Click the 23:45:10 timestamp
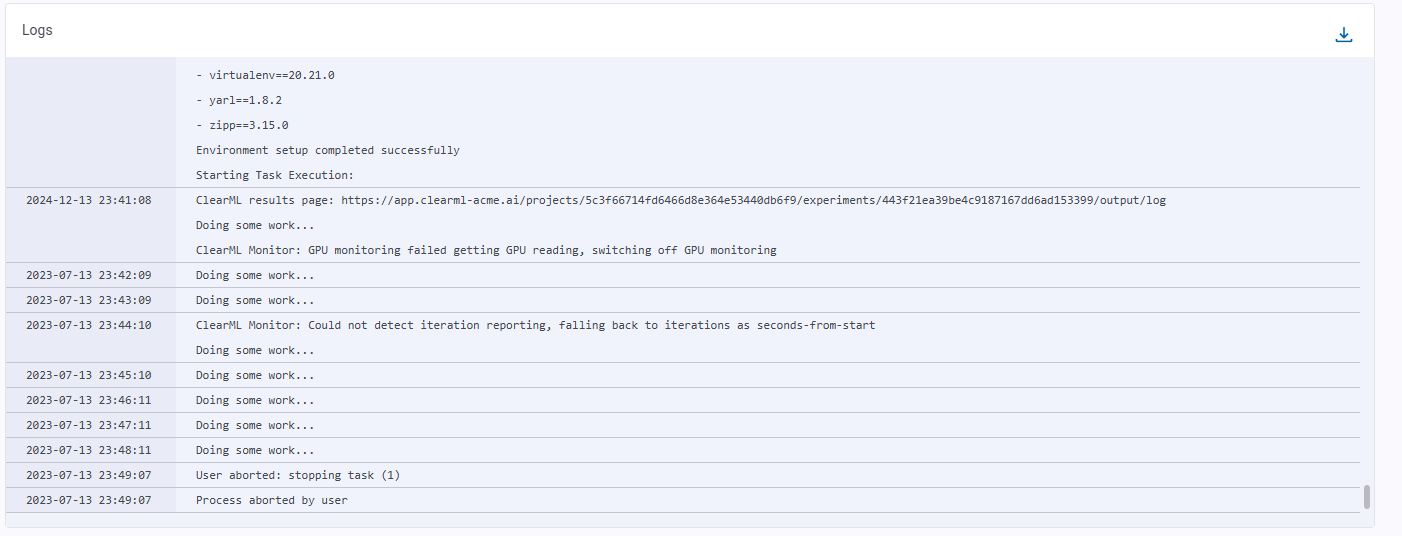This screenshot has width=1402, height=536. point(89,375)
